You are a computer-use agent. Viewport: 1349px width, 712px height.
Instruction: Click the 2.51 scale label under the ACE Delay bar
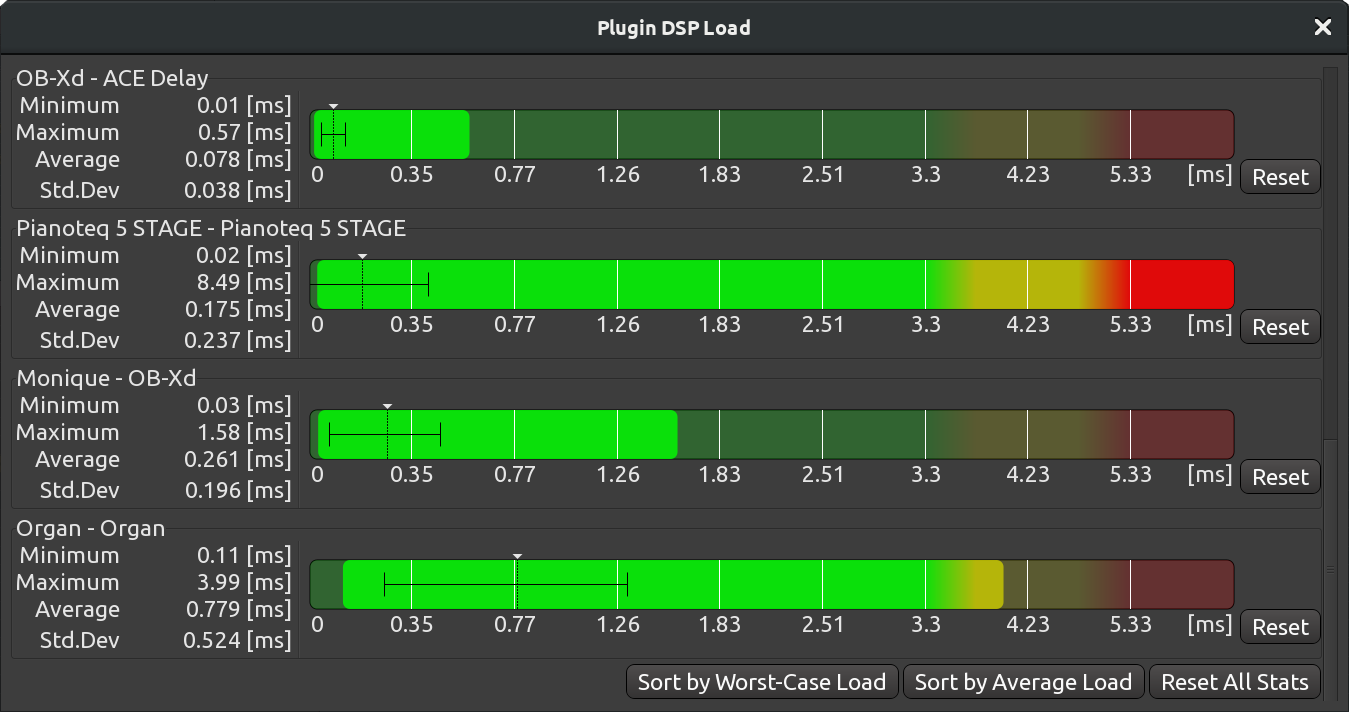tap(822, 175)
